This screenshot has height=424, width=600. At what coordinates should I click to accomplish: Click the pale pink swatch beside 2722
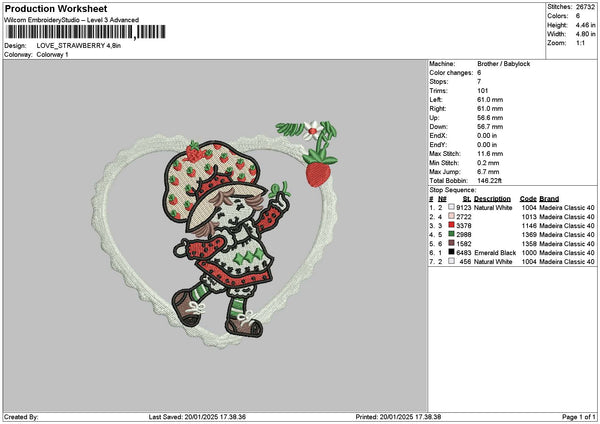[452, 216]
